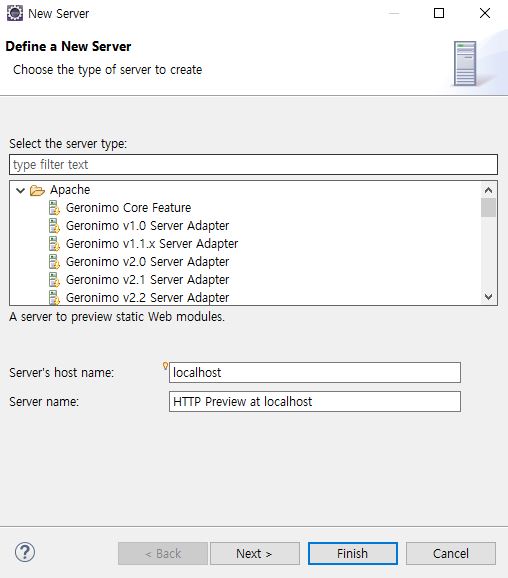The image size is (508, 578).
Task: Select the Apache category label
Action: 70,190
